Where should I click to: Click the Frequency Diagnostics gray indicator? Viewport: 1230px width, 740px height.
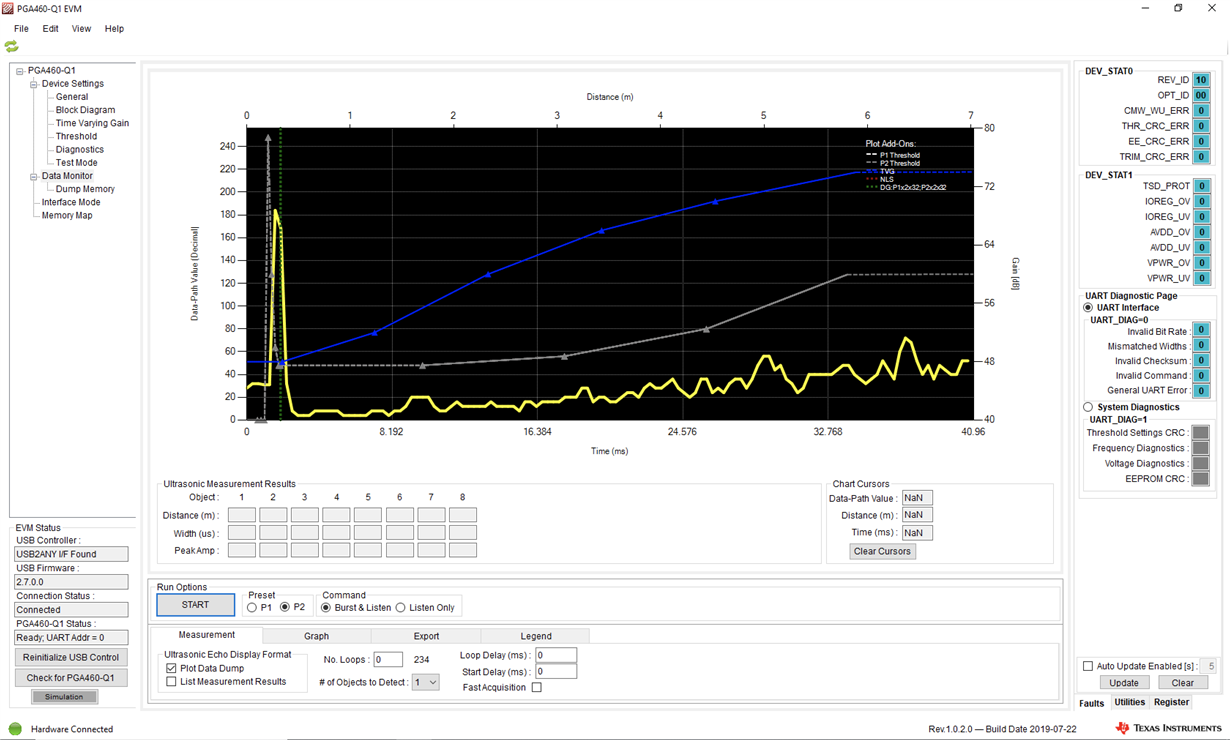pos(1201,448)
